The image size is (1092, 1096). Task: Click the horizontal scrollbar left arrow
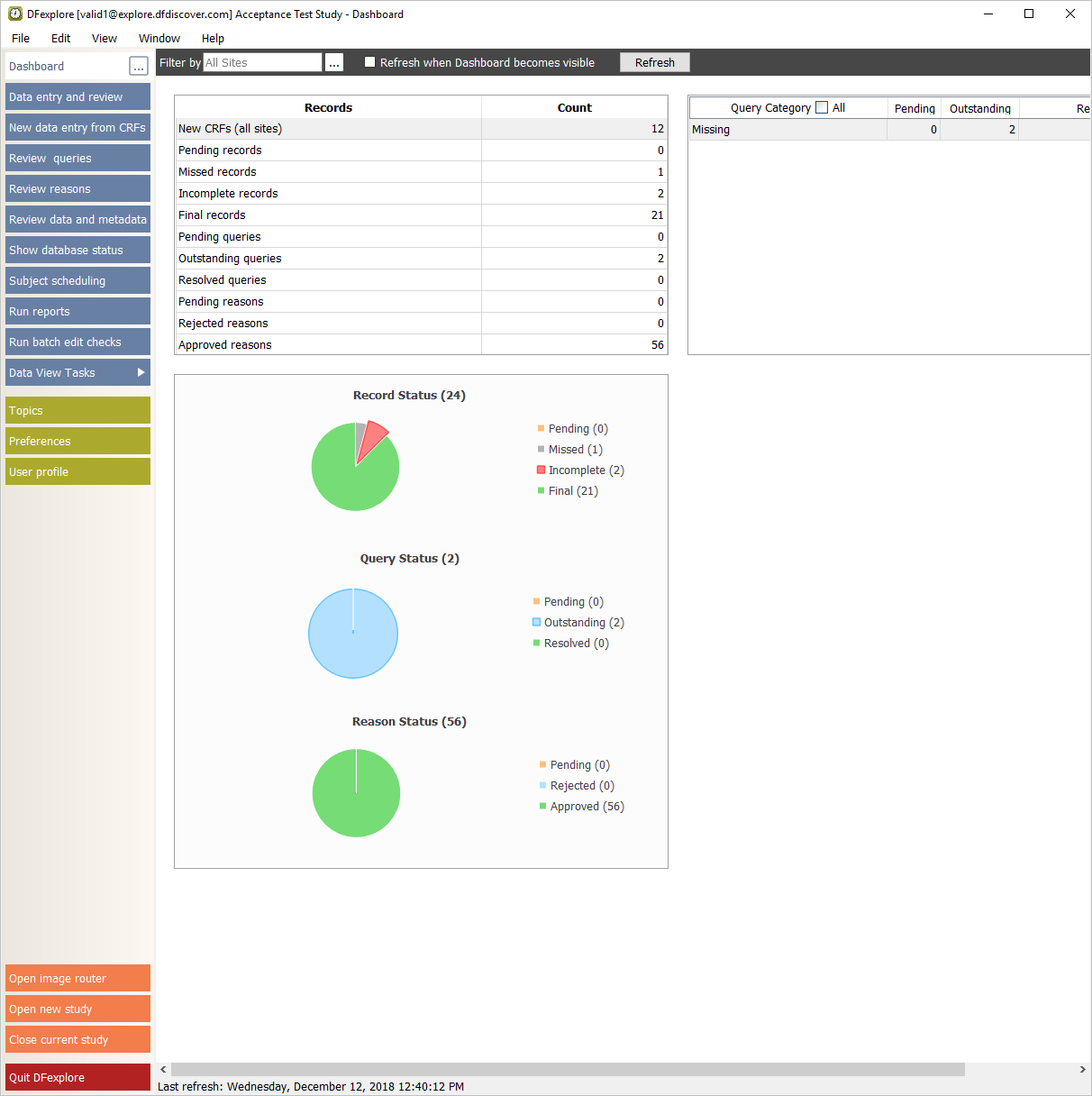(163, 1069)
